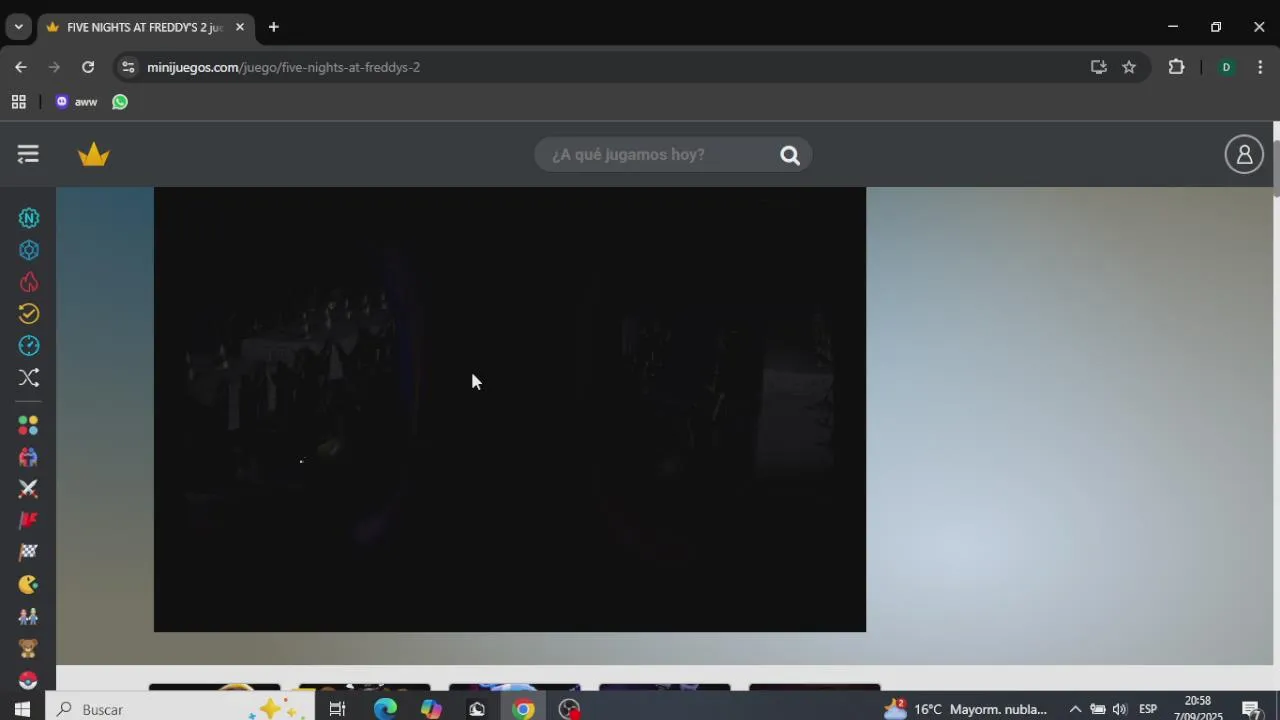1280x720 pixels.
Task: Click the install app icon in address bar
Action: (1099, 67)
